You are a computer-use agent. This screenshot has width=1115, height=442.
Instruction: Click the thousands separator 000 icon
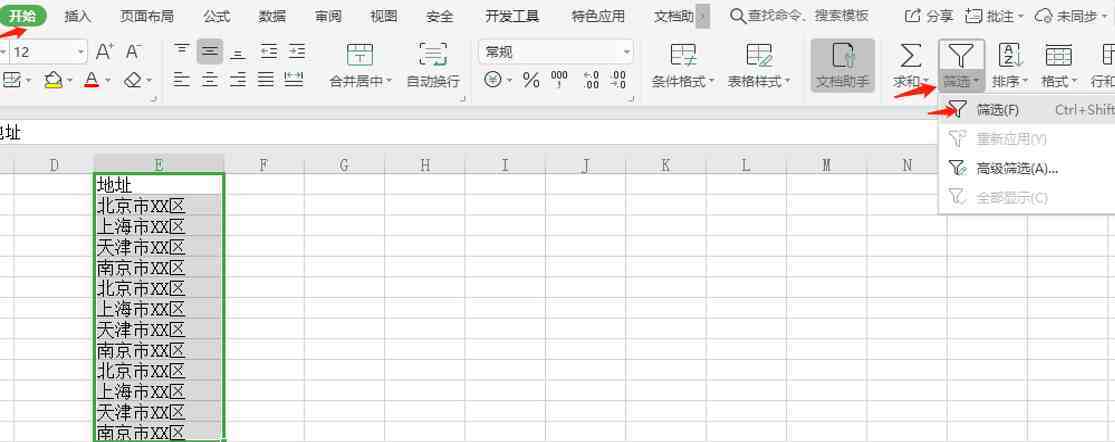click(x=560, y=80)
